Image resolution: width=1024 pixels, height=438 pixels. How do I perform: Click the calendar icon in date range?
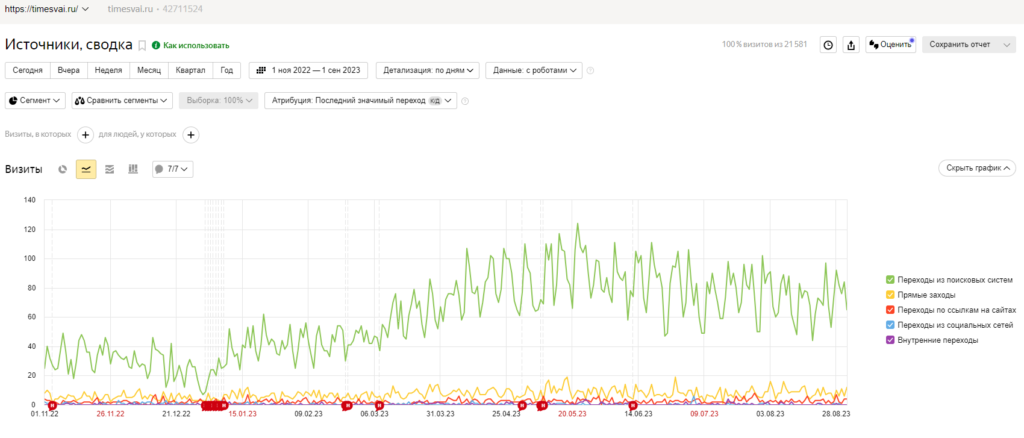[x=261, y=70]
